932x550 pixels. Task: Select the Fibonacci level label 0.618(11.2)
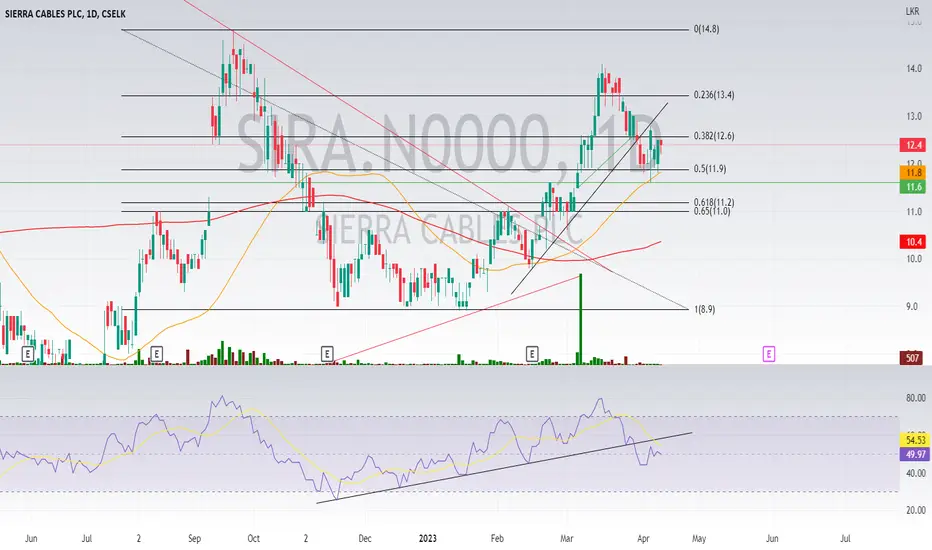pos(714,203)
